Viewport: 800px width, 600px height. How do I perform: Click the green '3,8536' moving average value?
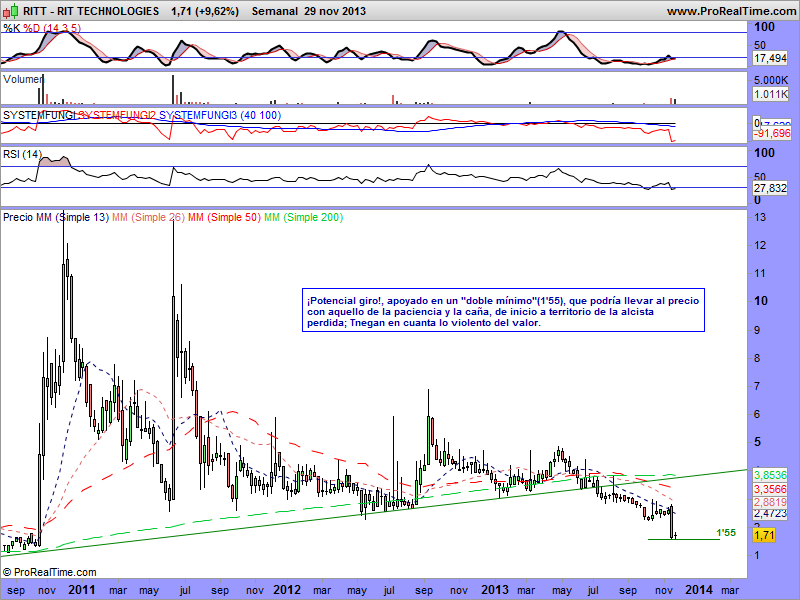pyautogui.click(x=770, y=475)
